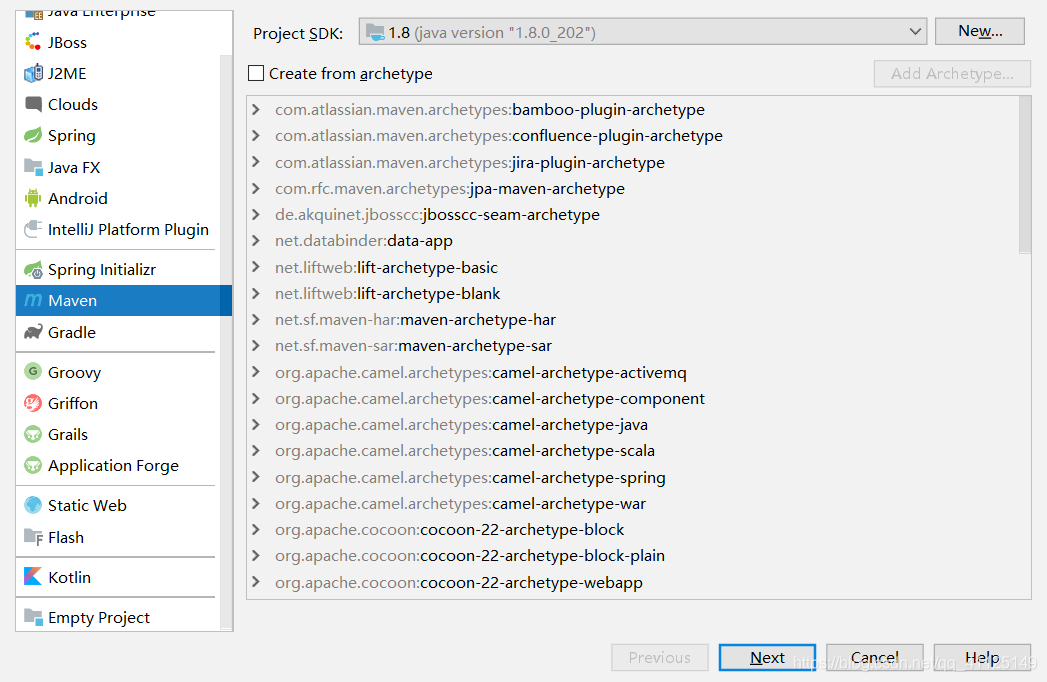Select Android project type label
This screenshot has height=682, width=1047.
coord(77,198)
